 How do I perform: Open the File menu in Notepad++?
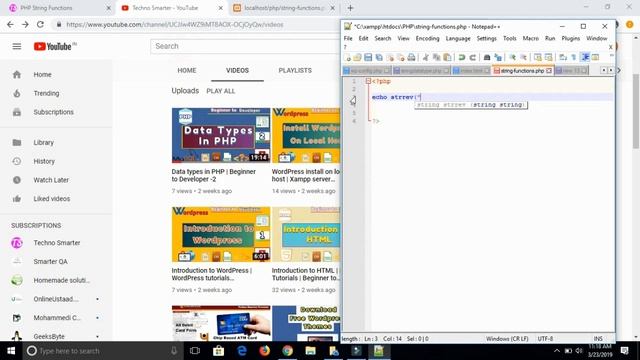coord(348,38)
